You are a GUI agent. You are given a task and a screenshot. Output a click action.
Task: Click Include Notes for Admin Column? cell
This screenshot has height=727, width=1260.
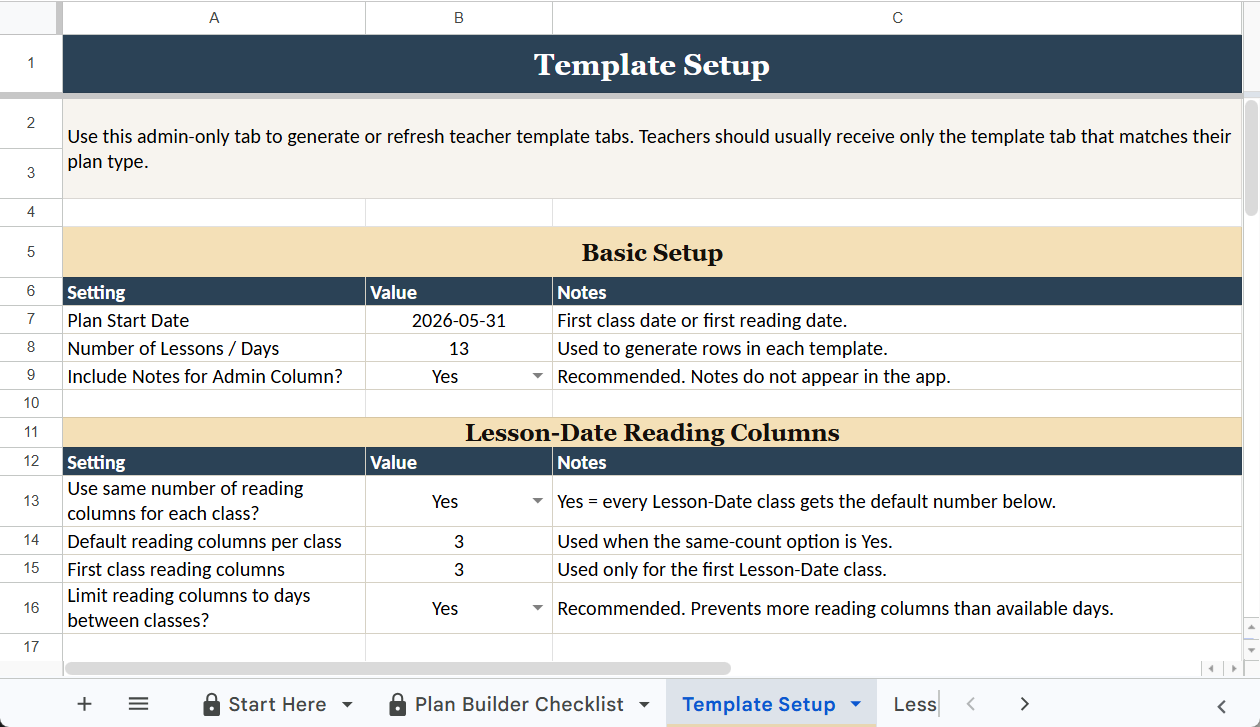[x=214, y=376]
